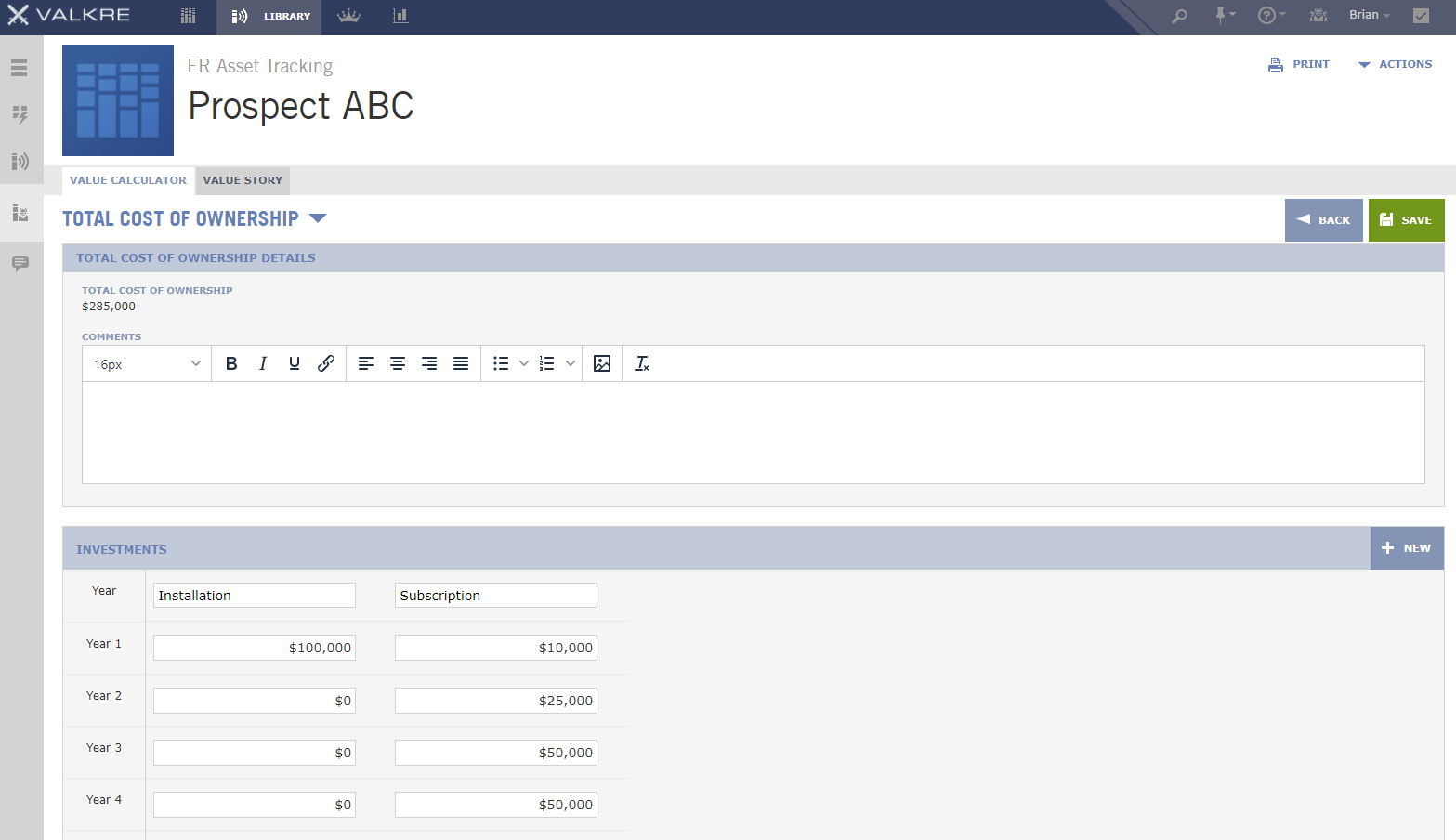Viewport: 1456px width, 840px height.
Task: Apply numbered list formatting
Action: 547,364
